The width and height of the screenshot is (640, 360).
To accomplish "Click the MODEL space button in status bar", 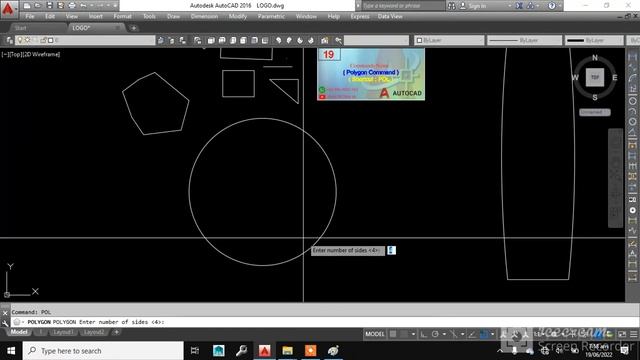I will [x=375, y=334].
